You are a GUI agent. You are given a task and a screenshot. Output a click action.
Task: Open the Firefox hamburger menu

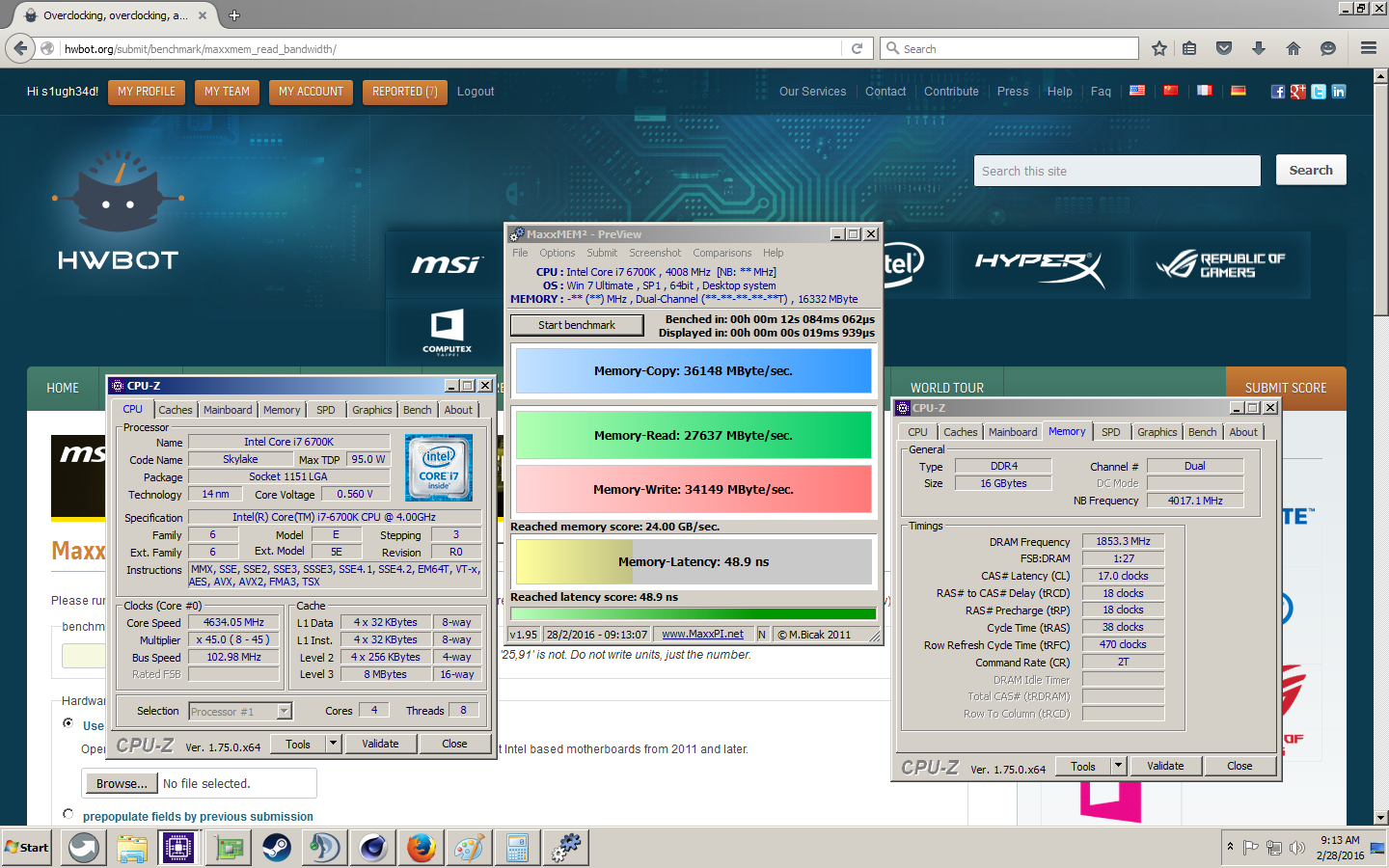coord(1368,48)
